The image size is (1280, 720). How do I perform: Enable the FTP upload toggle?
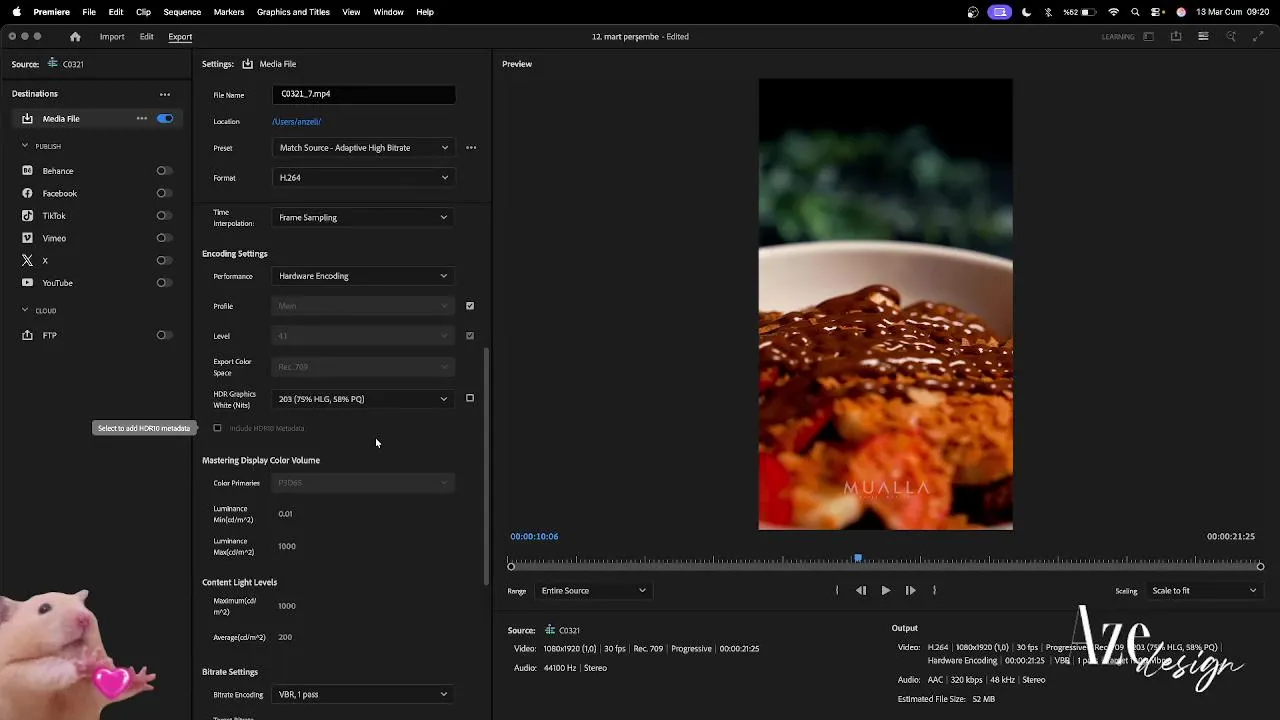[x=164, y=335]
